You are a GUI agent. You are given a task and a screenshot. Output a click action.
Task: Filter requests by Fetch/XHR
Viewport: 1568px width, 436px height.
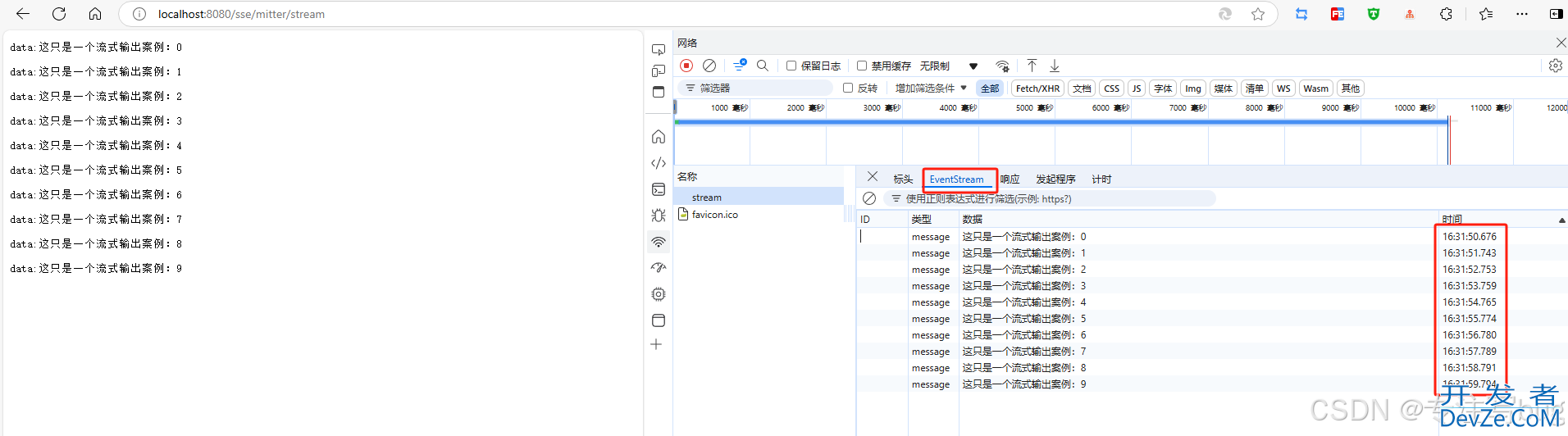click(1037, 89)
